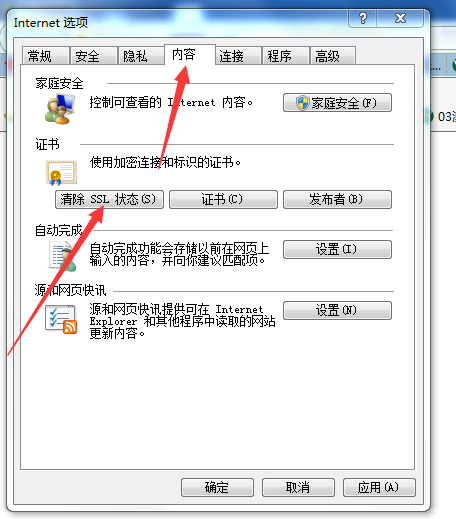
Task: Click the AutoComplete document-person icon
Action: pyautogui.click(x=63, y=256)
